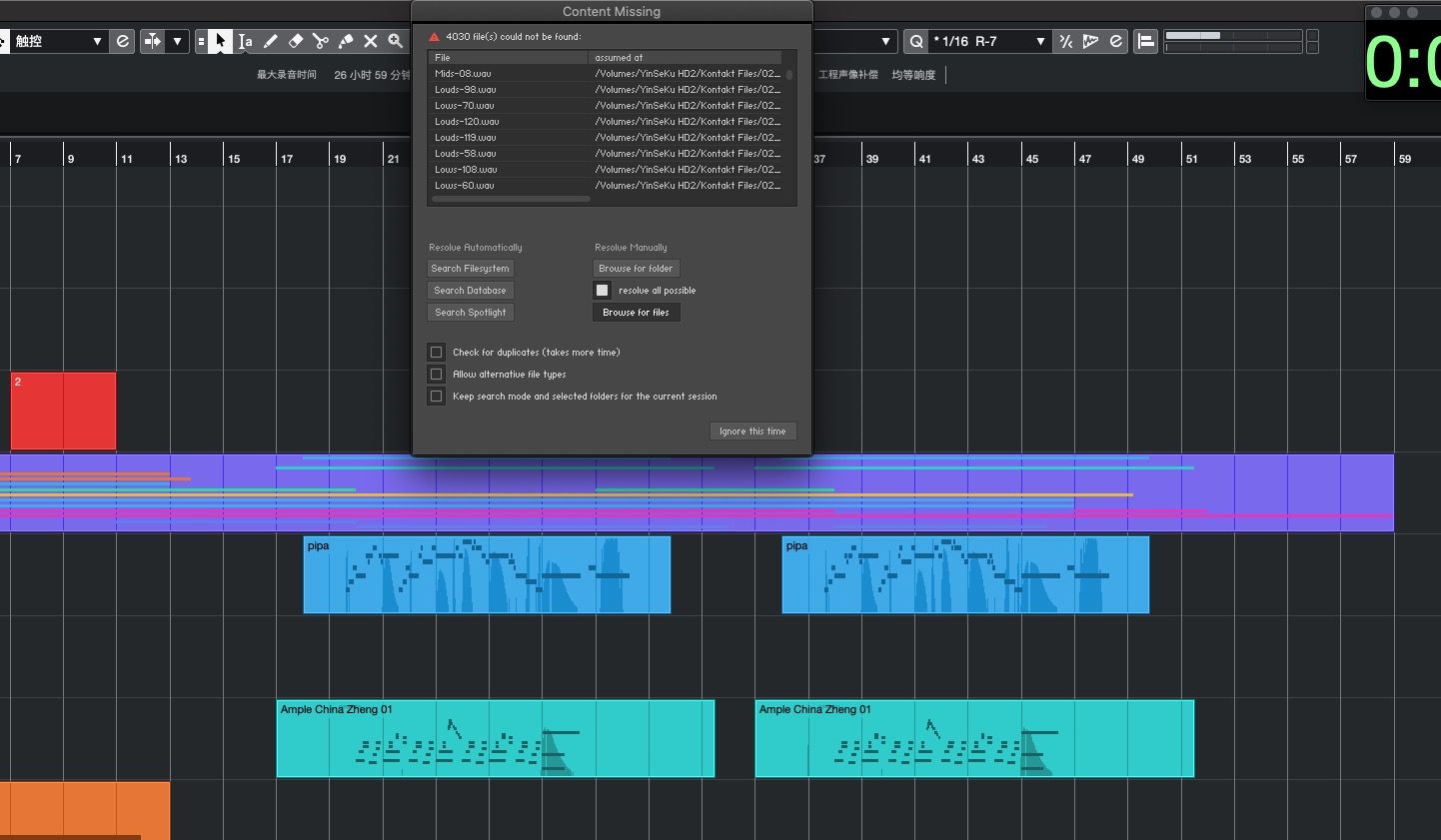Select Mids-08.wav in missing files list
The image size is (1441, 840).
click(606, 73)
